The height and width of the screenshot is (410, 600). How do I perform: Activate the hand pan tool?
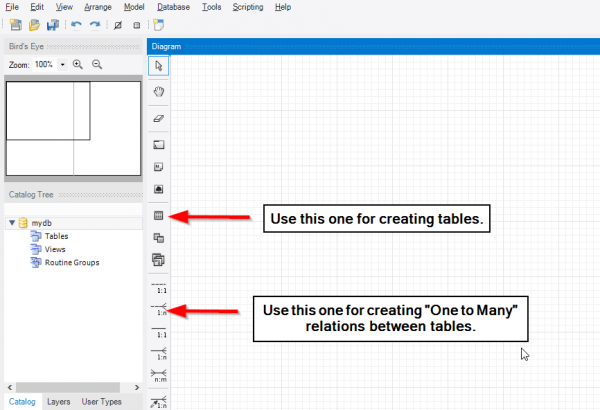coord(158,92)
